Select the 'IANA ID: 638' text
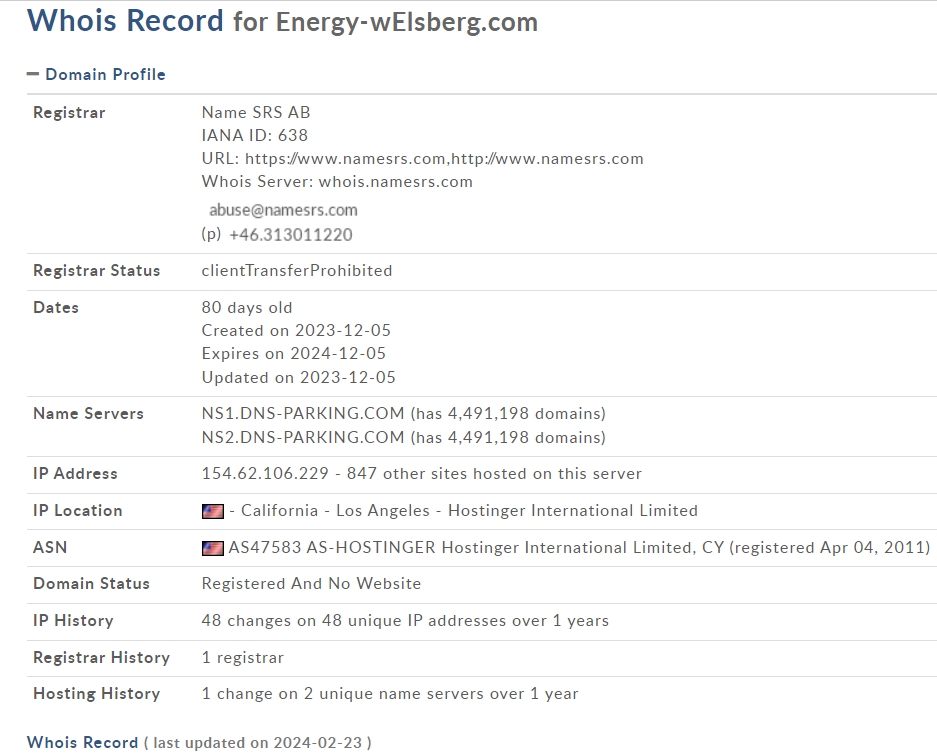 255,135
